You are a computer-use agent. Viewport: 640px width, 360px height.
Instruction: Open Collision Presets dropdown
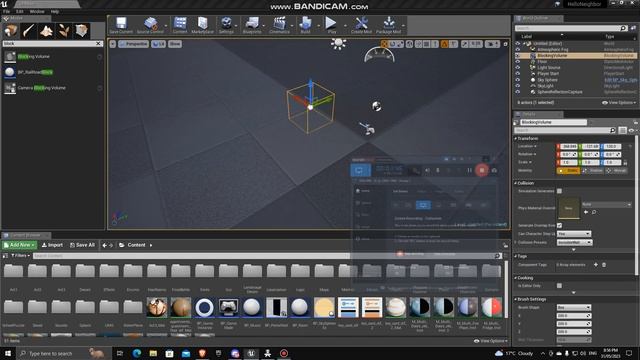(x=574, y=242)
